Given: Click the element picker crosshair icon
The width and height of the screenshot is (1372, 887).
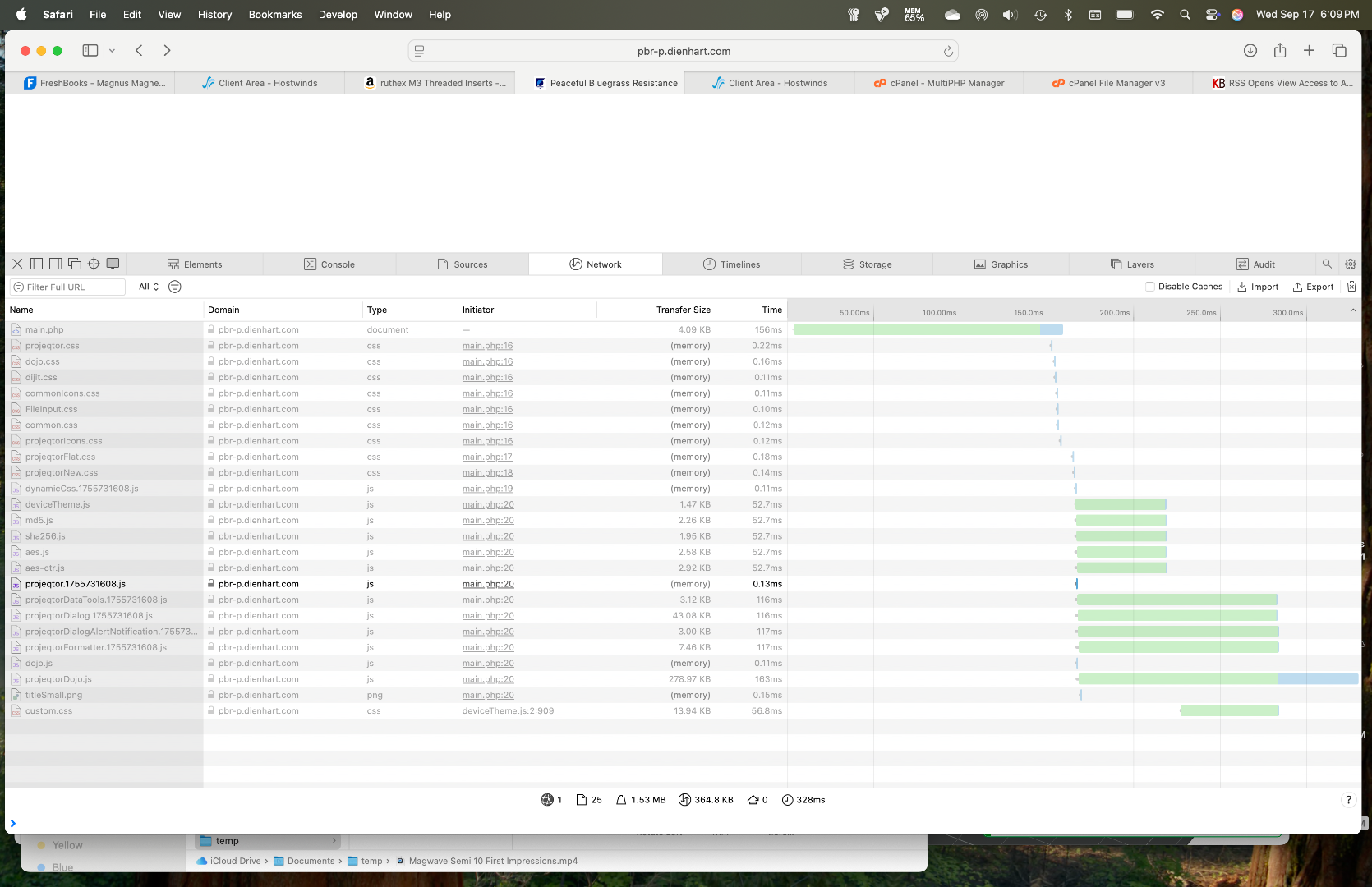Looking at the screenshot, I should point(94,264).
